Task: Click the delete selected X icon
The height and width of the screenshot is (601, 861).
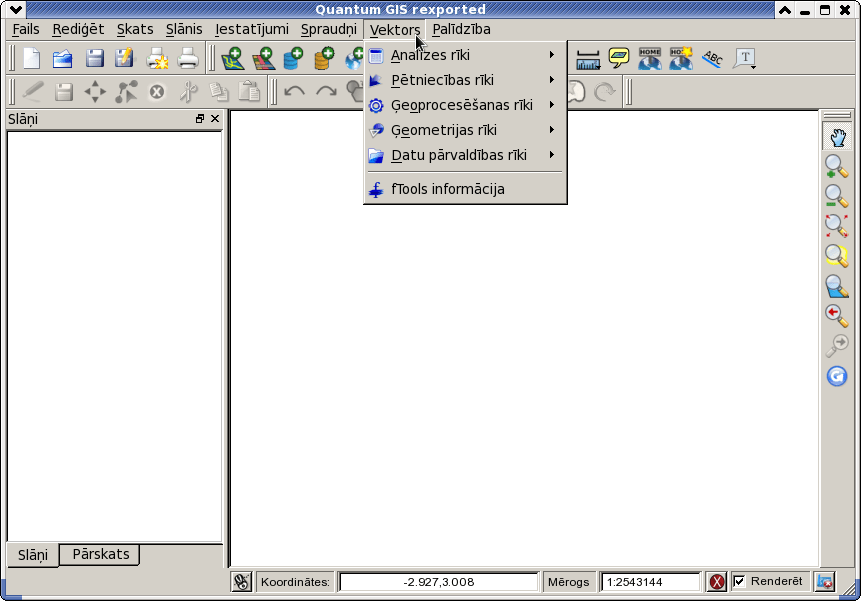Action: tap(157, 92)
